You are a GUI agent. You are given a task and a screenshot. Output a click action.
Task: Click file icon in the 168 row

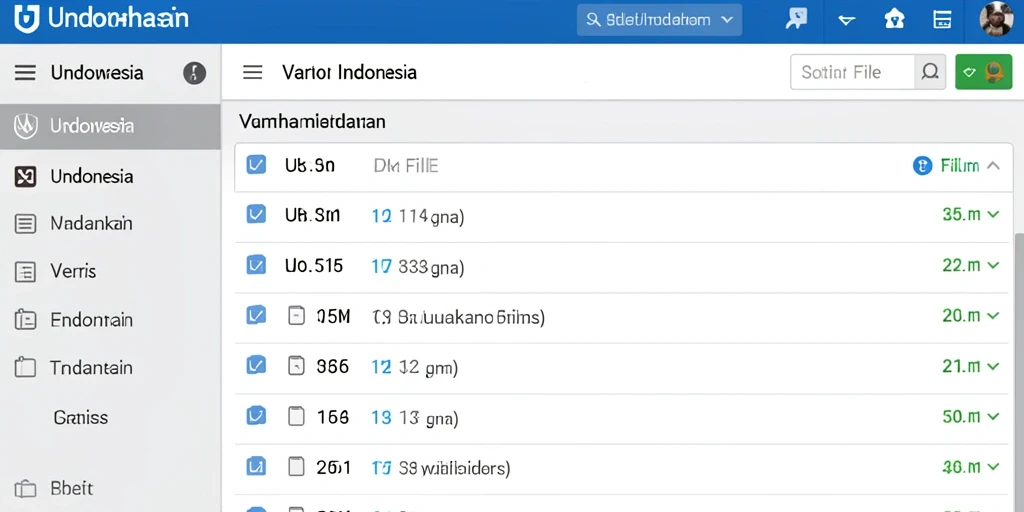[296, 416]
